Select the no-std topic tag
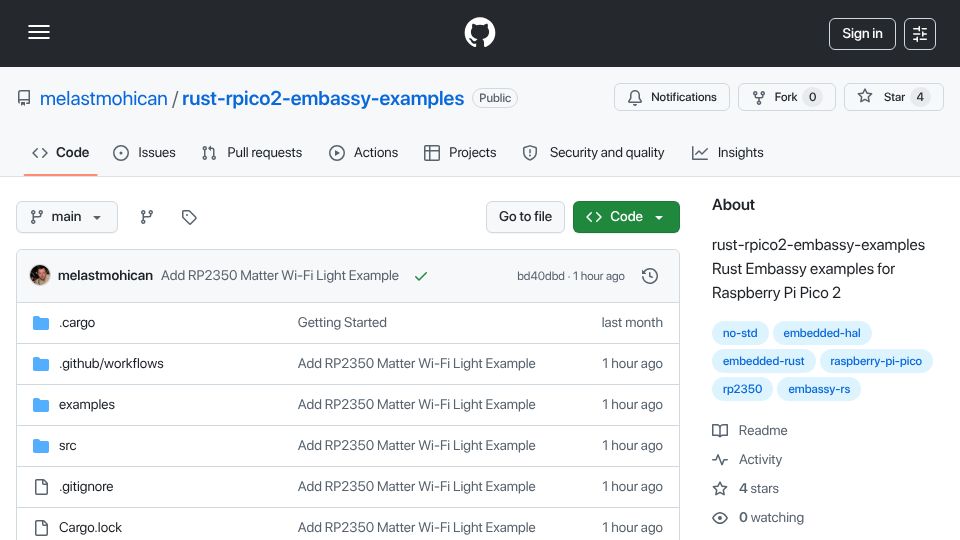This screenshot has height=540, width=960. point(740,333)
